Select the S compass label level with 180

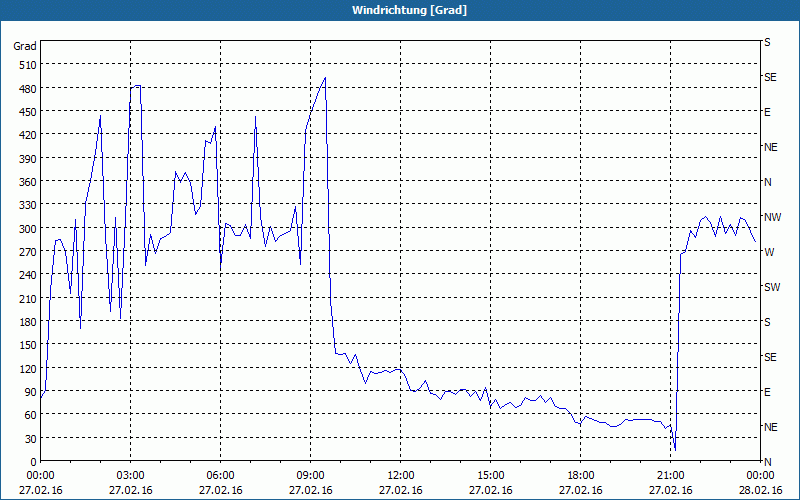pyautogui.click(x=767, y=322)
